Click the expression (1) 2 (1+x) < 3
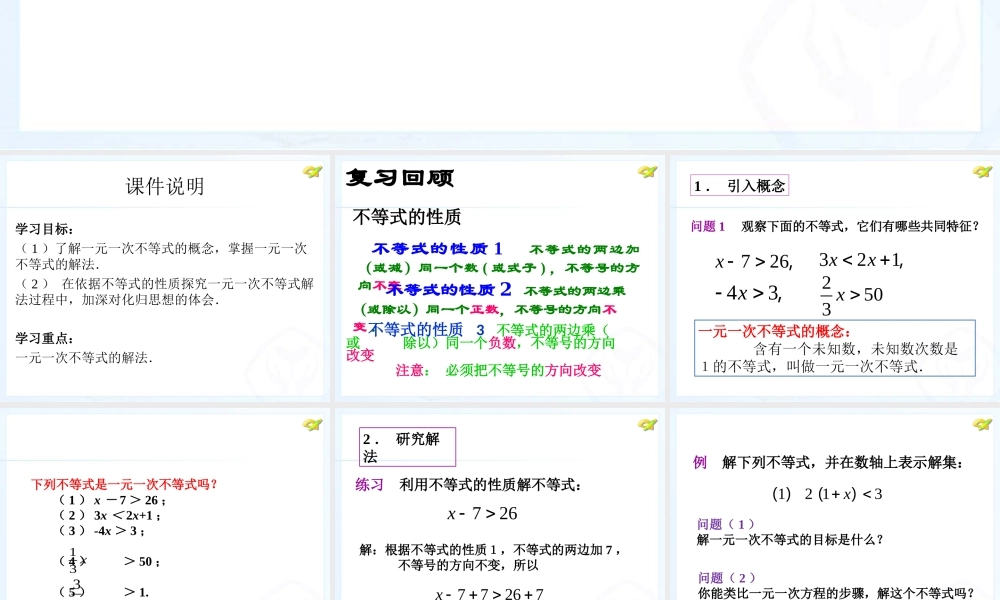 tap(827, 494)
